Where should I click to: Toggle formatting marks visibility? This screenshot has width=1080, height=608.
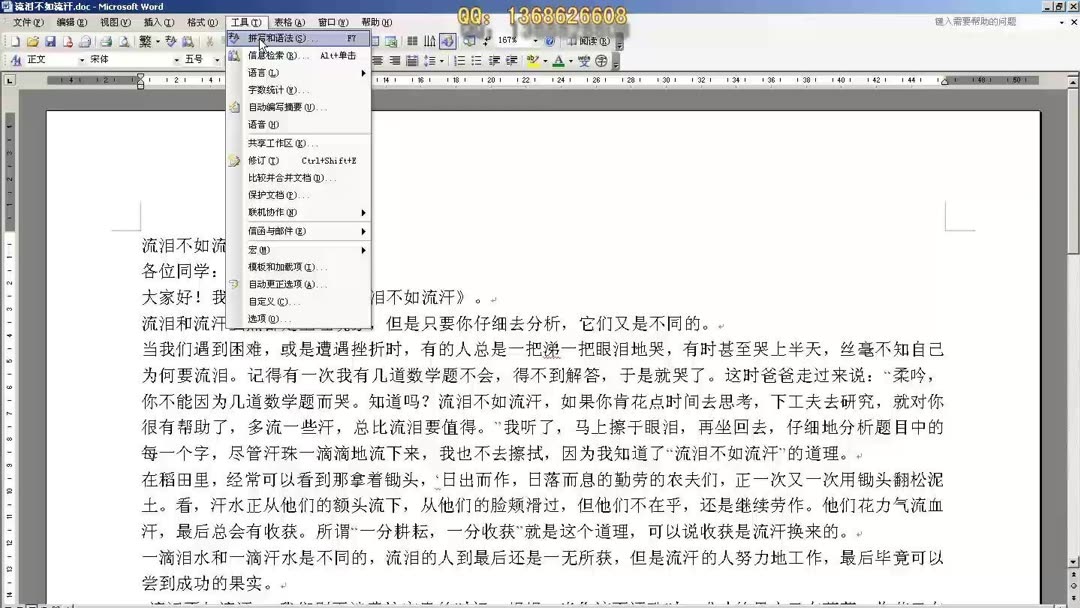tap(486, 43)
